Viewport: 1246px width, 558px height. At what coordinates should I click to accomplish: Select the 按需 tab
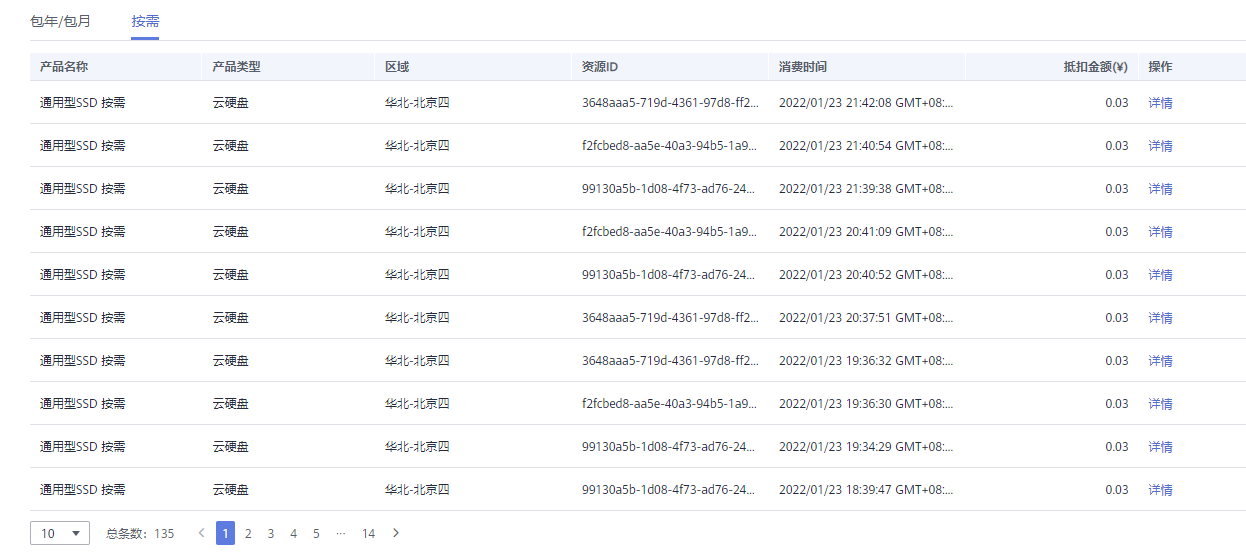145,20
